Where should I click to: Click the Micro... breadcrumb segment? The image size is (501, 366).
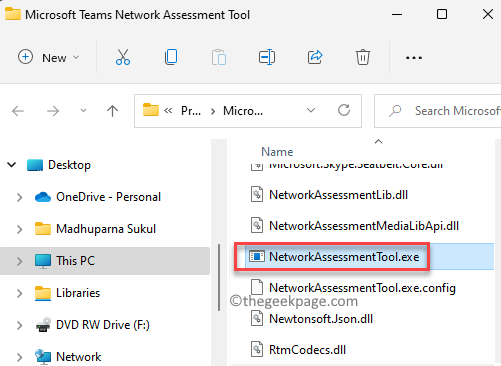243,111
